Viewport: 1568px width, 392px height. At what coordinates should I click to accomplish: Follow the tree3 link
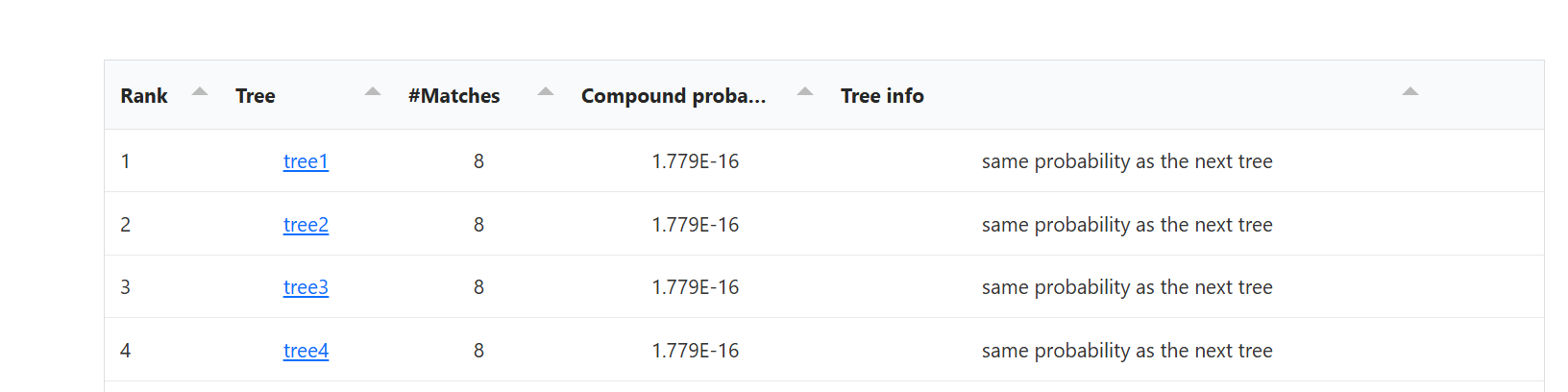tap(306, 287)
